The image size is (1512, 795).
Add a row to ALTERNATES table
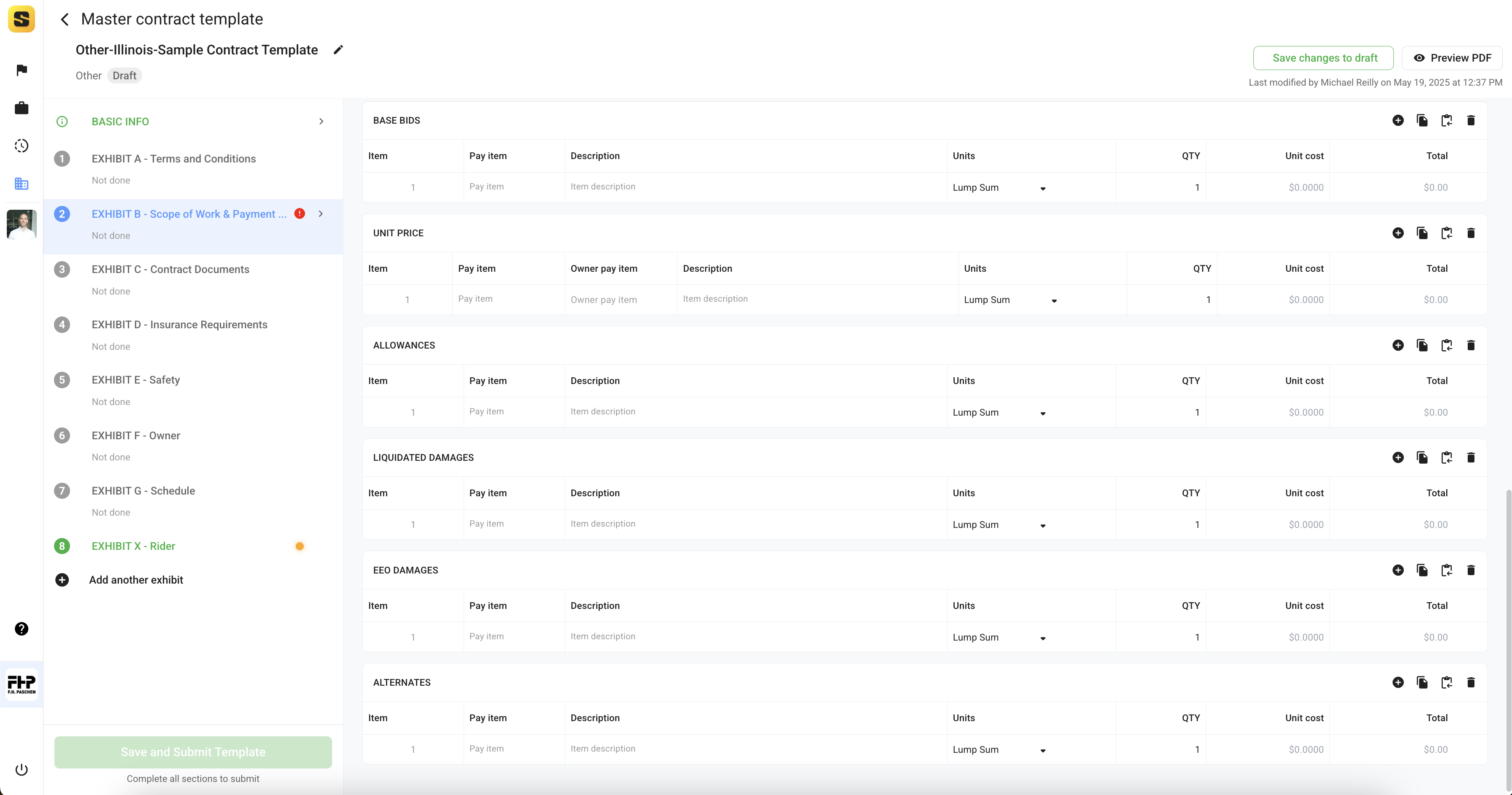click(1398, 682)
